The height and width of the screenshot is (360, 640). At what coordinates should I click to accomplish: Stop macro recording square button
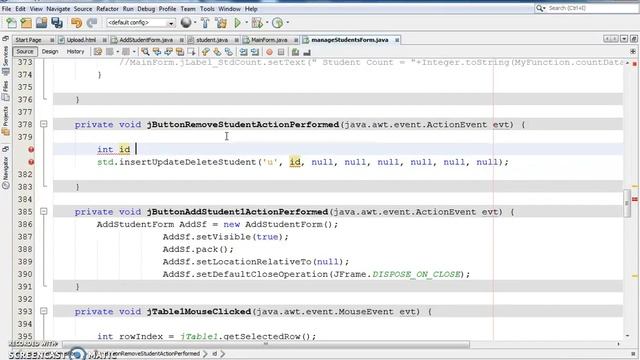click(281, 52)
